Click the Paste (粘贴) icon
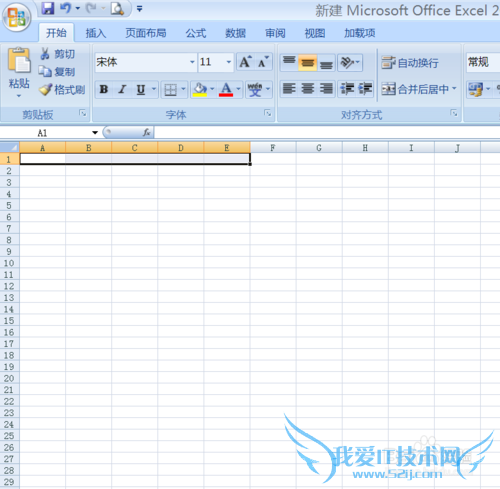500x489 pixels. click(19, 60)
